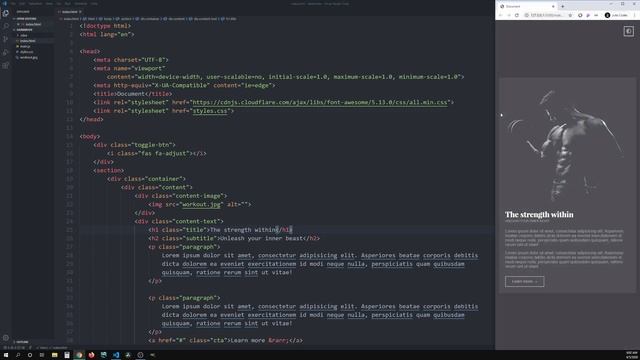Open Cortana from the taskbar
640x360 pixels.
(x=30, y=355)
